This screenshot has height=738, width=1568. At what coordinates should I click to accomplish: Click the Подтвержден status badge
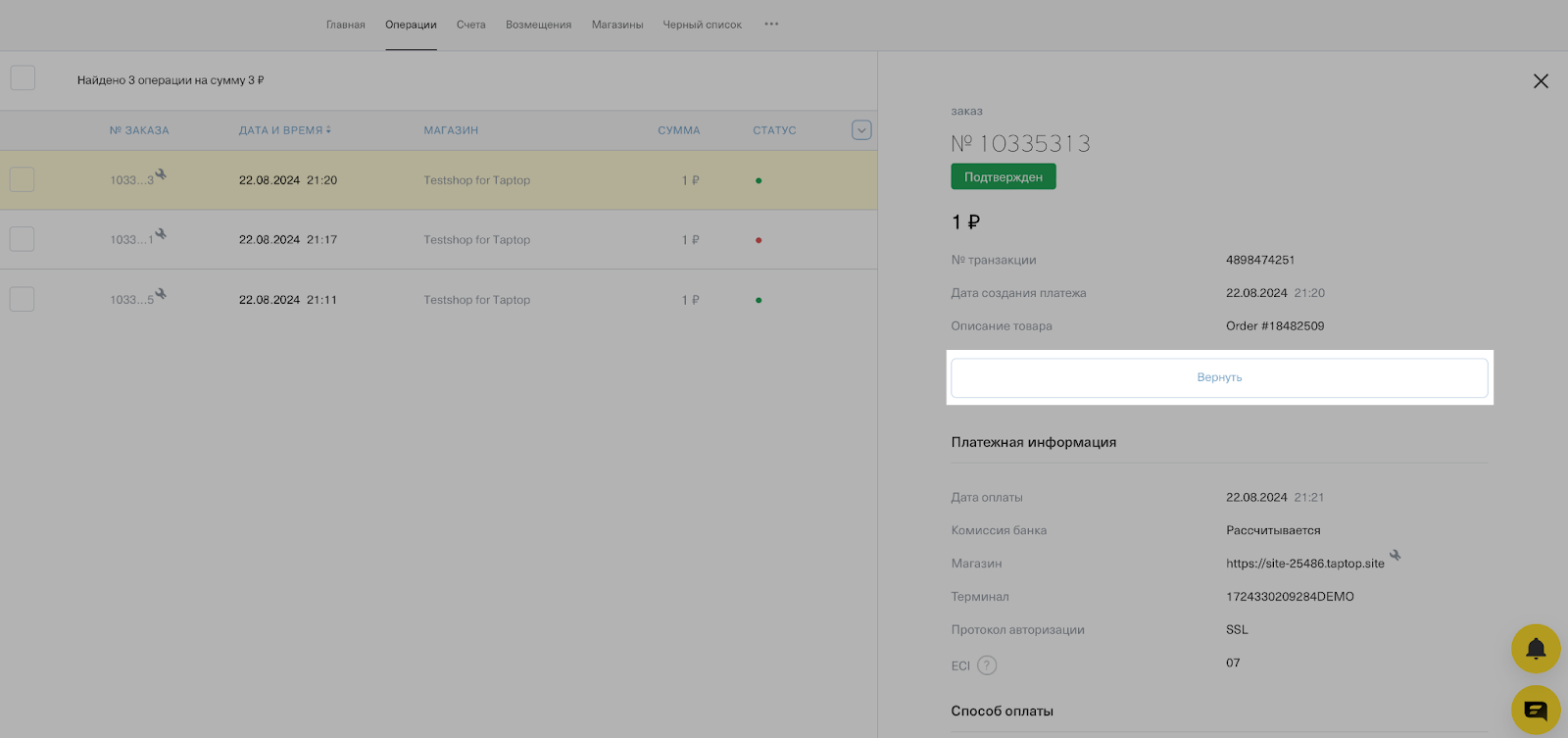(x=1004, y=176)
